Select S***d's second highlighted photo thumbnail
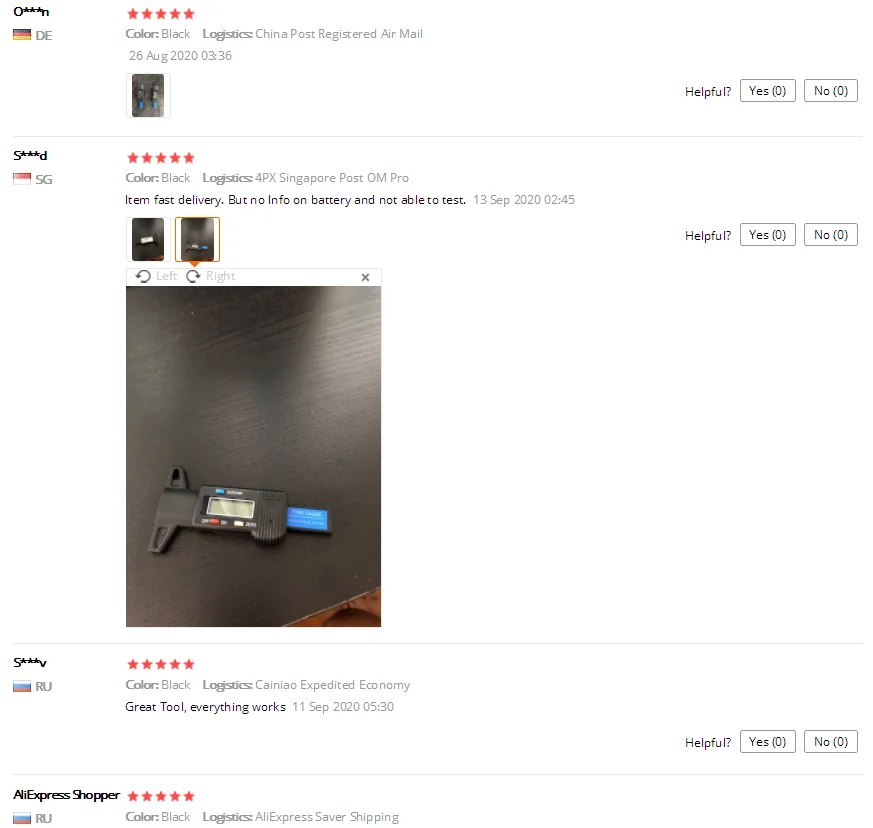Image resolution: width=873 pixels, height=828 pixels. click(198, 239)
